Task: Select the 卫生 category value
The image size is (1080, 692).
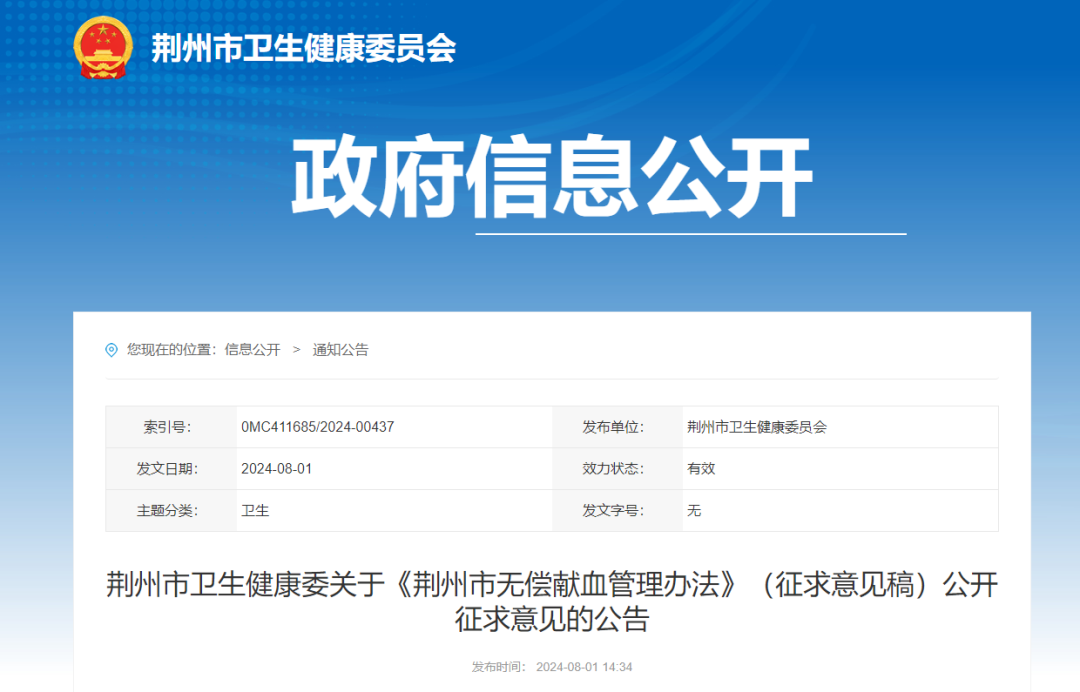Action: pos(257,510)
